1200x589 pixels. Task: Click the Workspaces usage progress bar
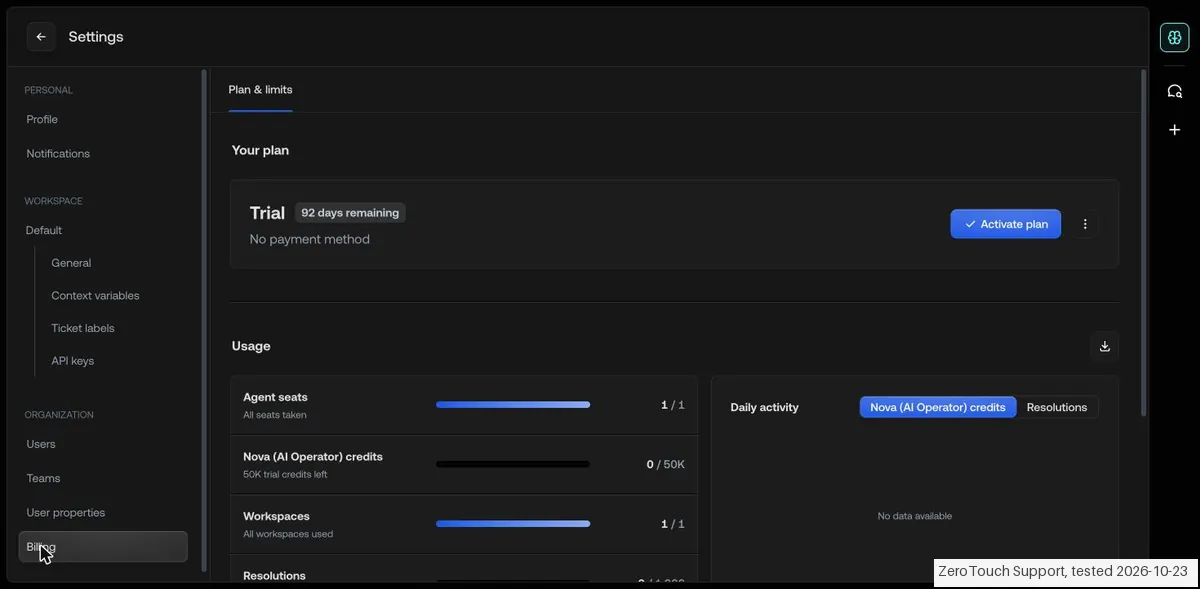tap(513, 524)
